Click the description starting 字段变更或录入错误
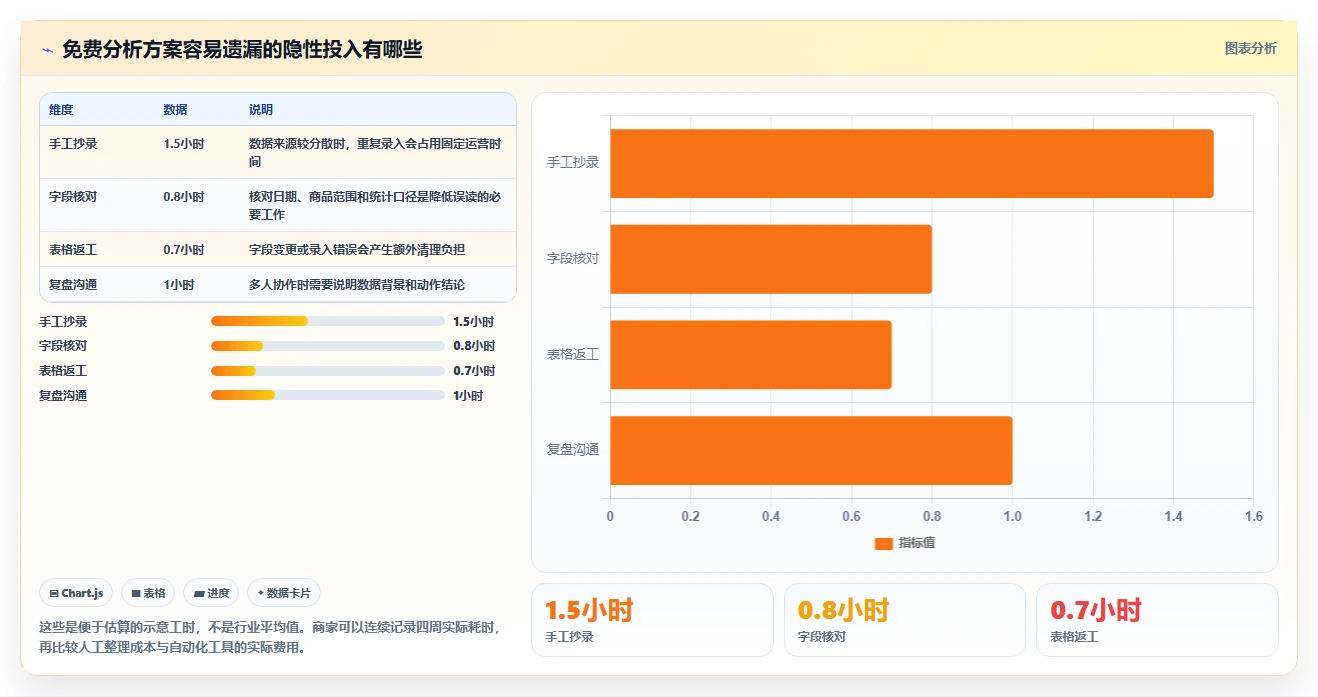 [357, 250]
